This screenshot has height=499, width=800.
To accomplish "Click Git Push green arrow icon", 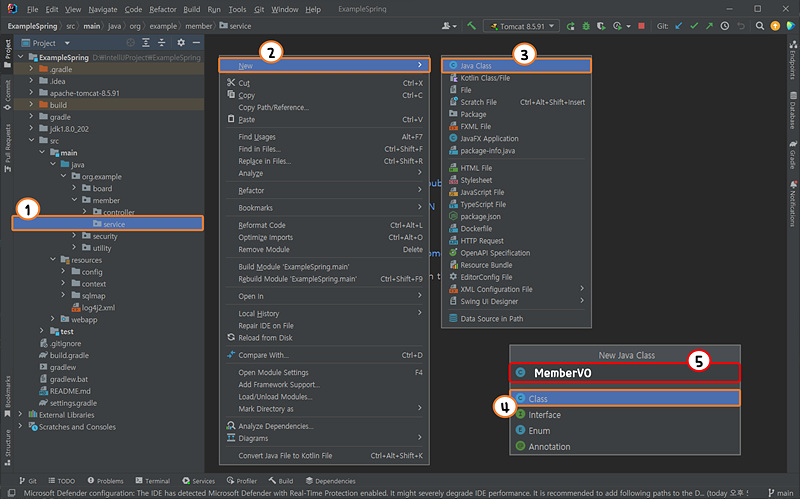I will (709, 26).
